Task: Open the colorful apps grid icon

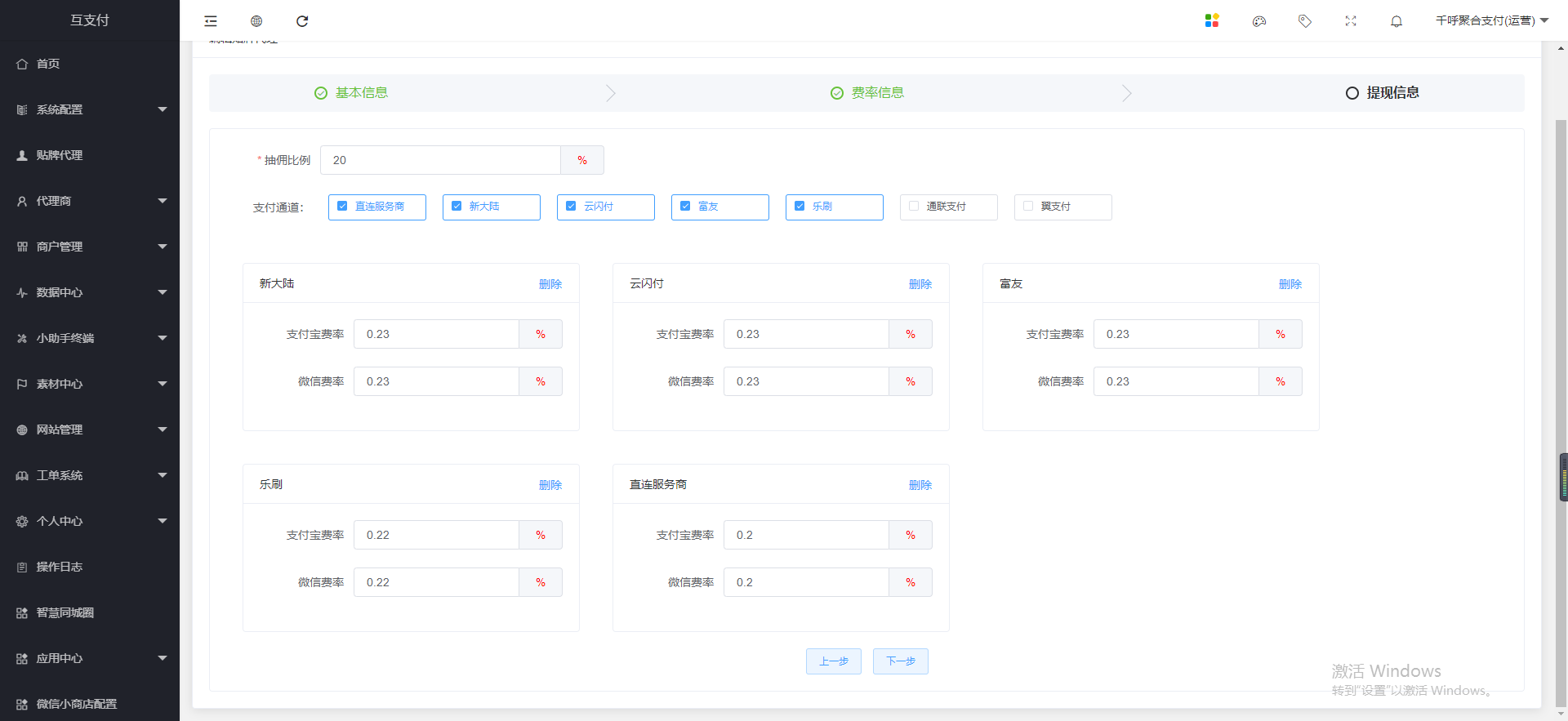Action: 1212,20
